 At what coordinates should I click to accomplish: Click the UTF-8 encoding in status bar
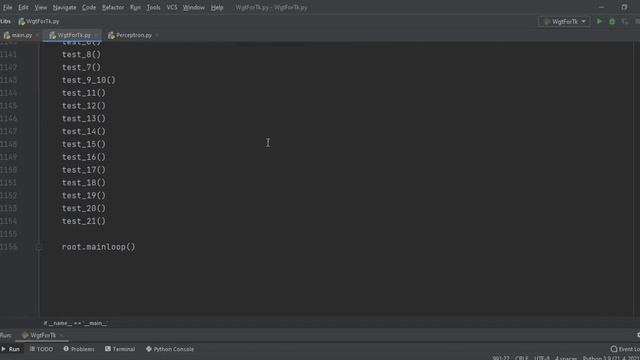(542, 358)
